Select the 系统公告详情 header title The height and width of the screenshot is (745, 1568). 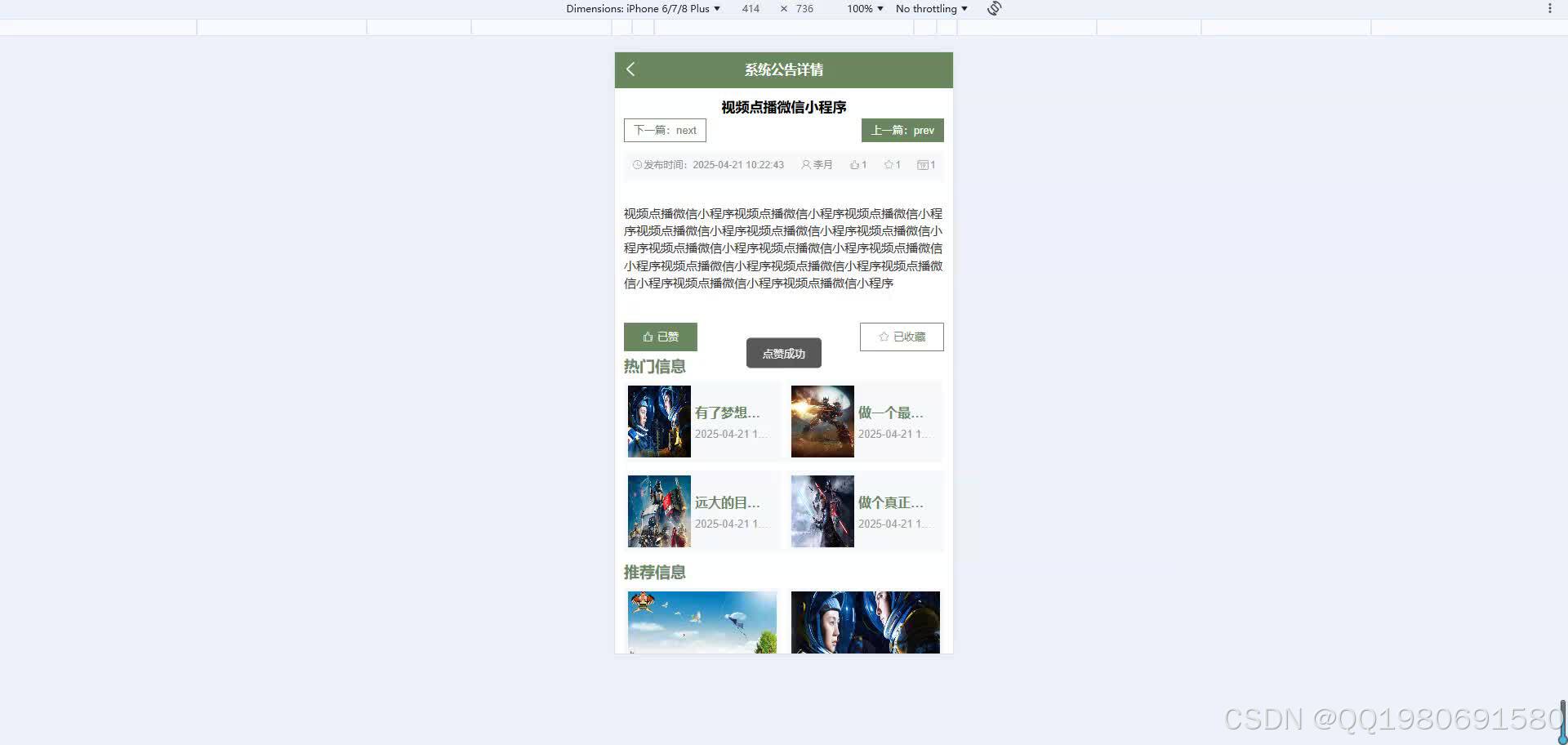click(x=783, y=69)
